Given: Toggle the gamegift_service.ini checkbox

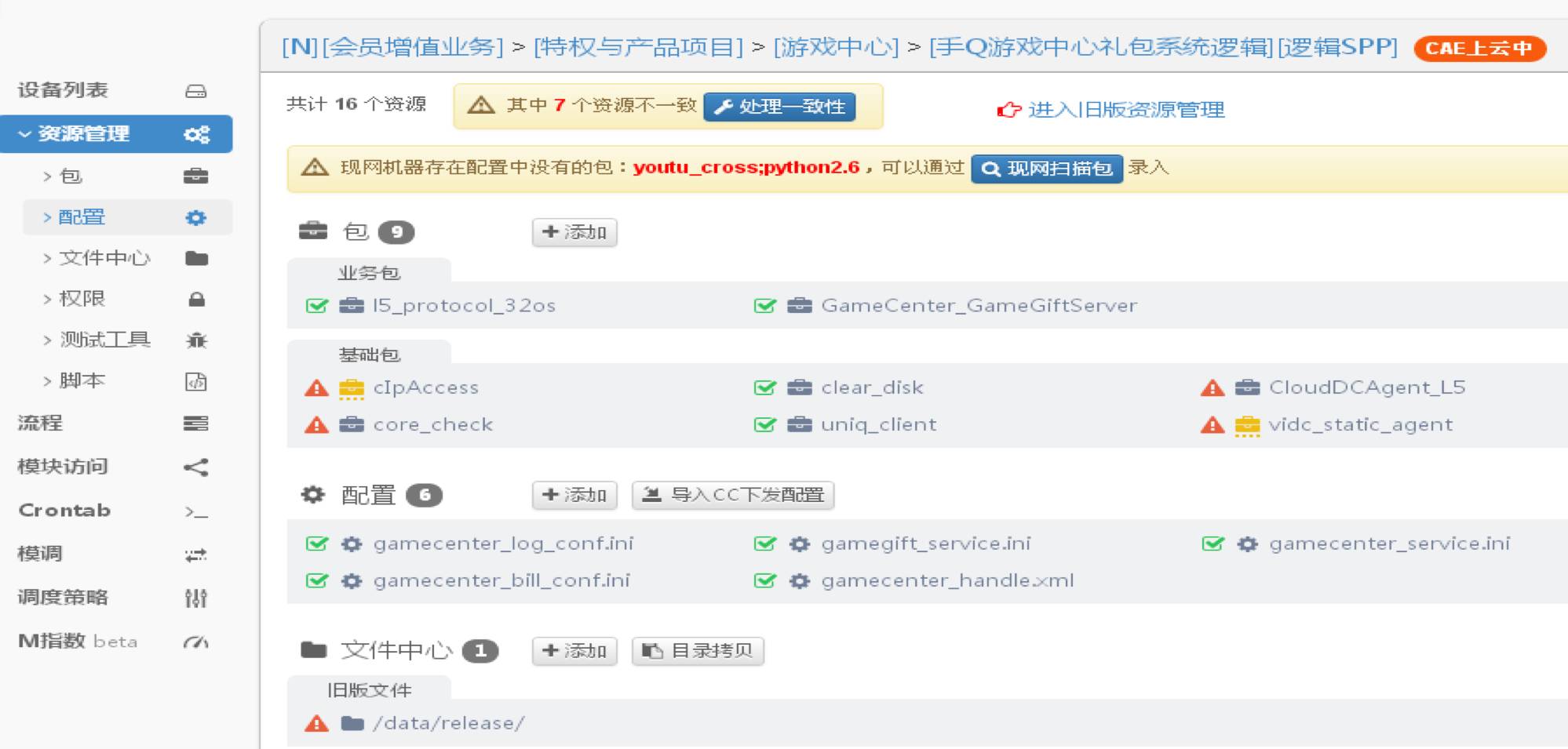Looking at the screenshot, I should 764,543.
